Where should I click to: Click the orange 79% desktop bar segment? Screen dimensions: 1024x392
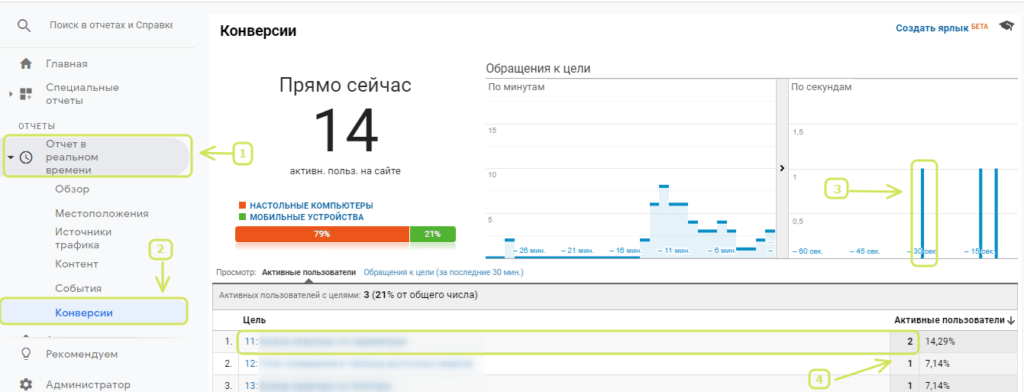click(x=322, y=235)
